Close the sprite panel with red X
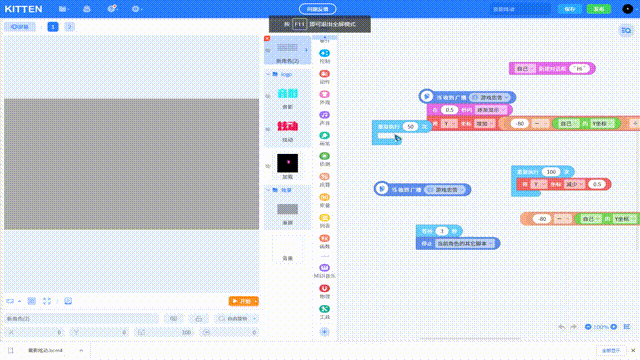 tap(267, 38)
